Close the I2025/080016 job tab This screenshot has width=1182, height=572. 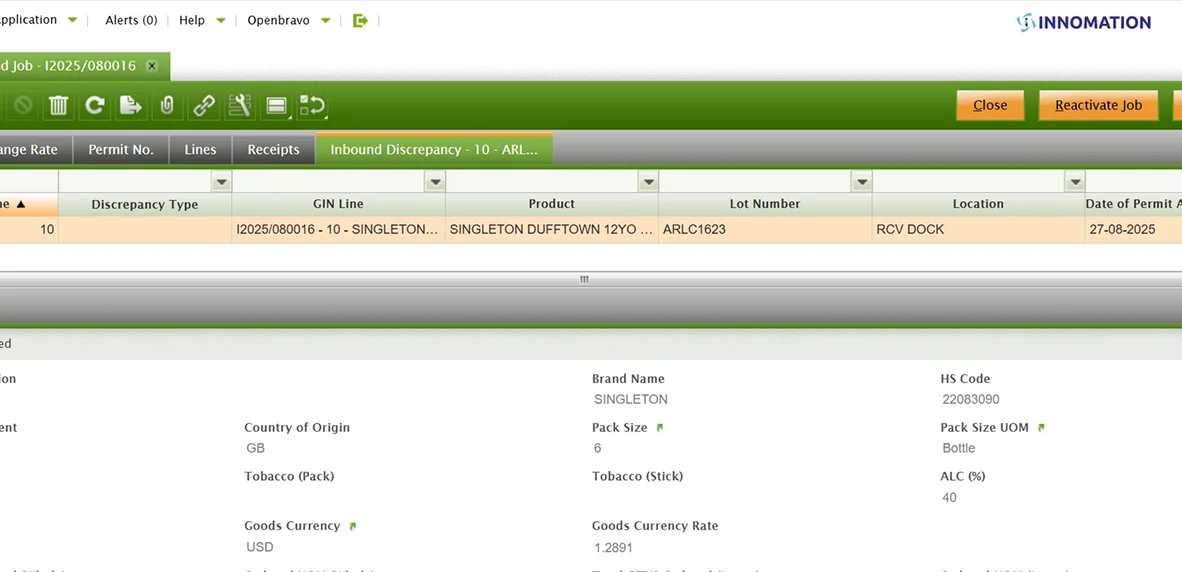(x=152, y=66)
